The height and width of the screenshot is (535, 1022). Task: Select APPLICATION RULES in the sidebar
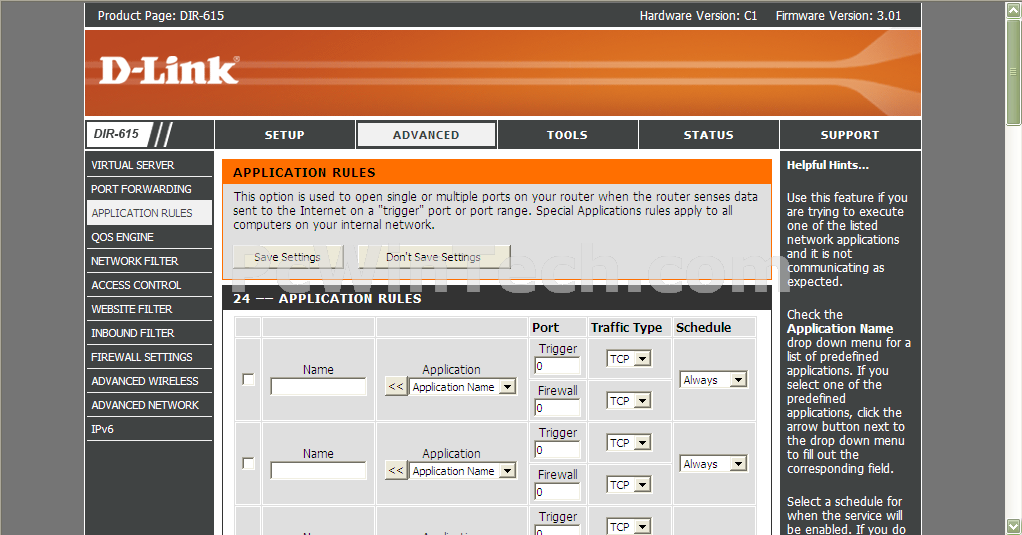click(149, 213)
